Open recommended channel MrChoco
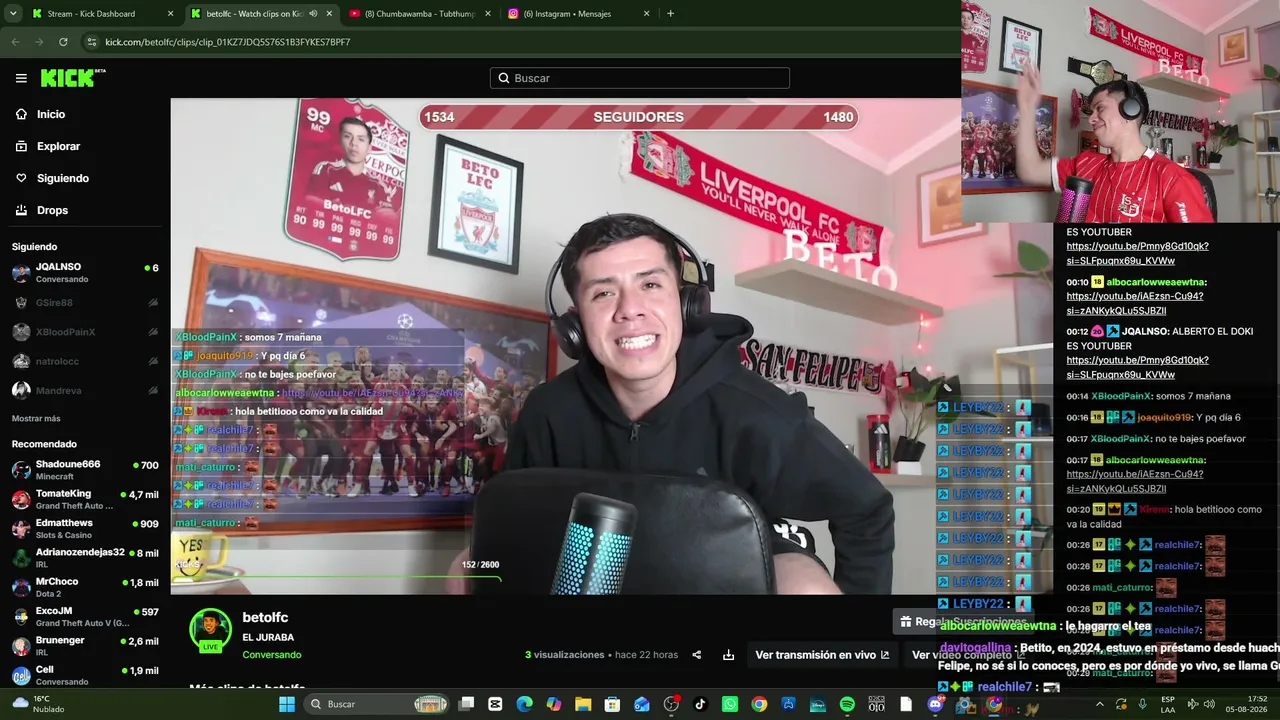The height and width of the screenshot is (720, 1280). click(x=85, y=587)
